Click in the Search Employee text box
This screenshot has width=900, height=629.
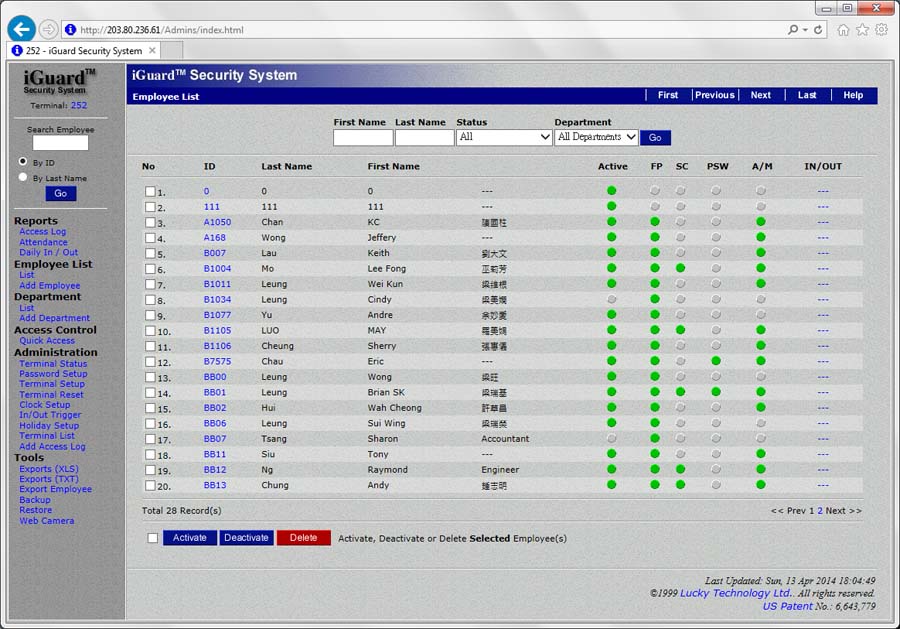60,143
